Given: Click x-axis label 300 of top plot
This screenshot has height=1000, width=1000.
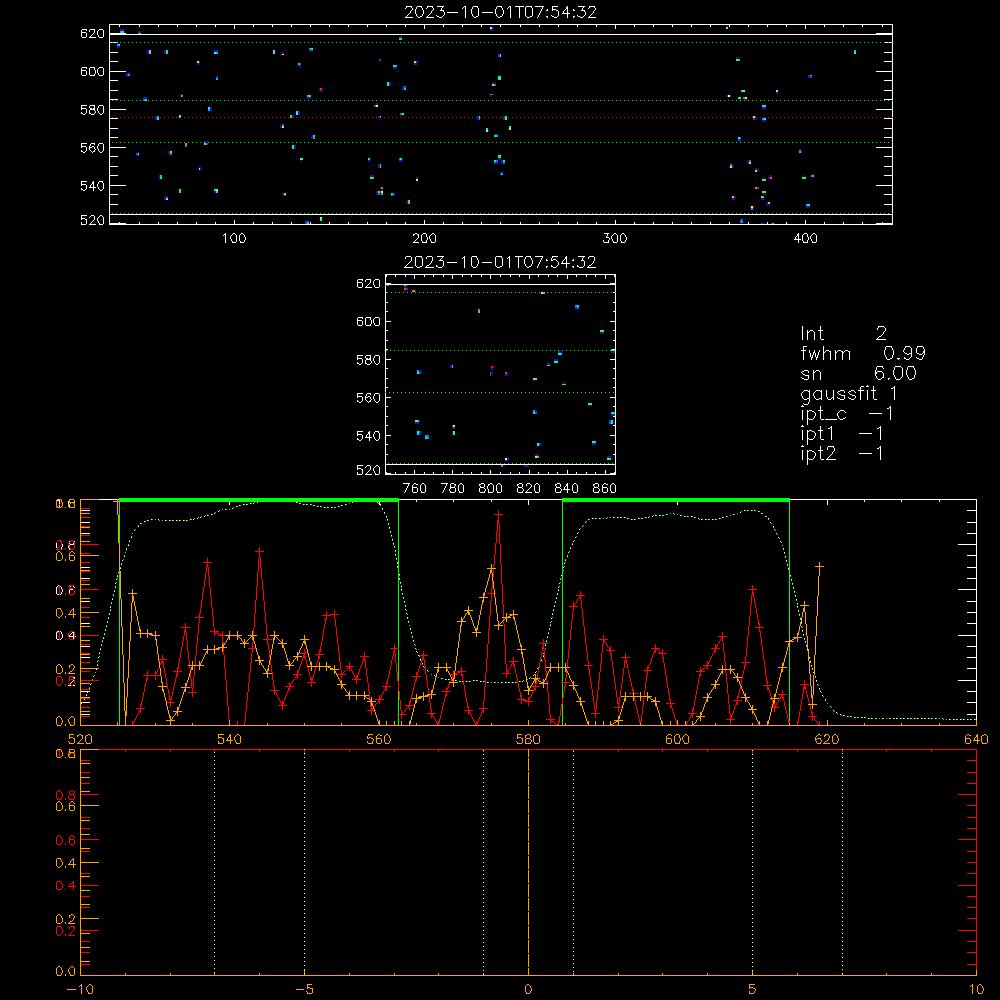Looking at the screenshot, I should point(615,239).
